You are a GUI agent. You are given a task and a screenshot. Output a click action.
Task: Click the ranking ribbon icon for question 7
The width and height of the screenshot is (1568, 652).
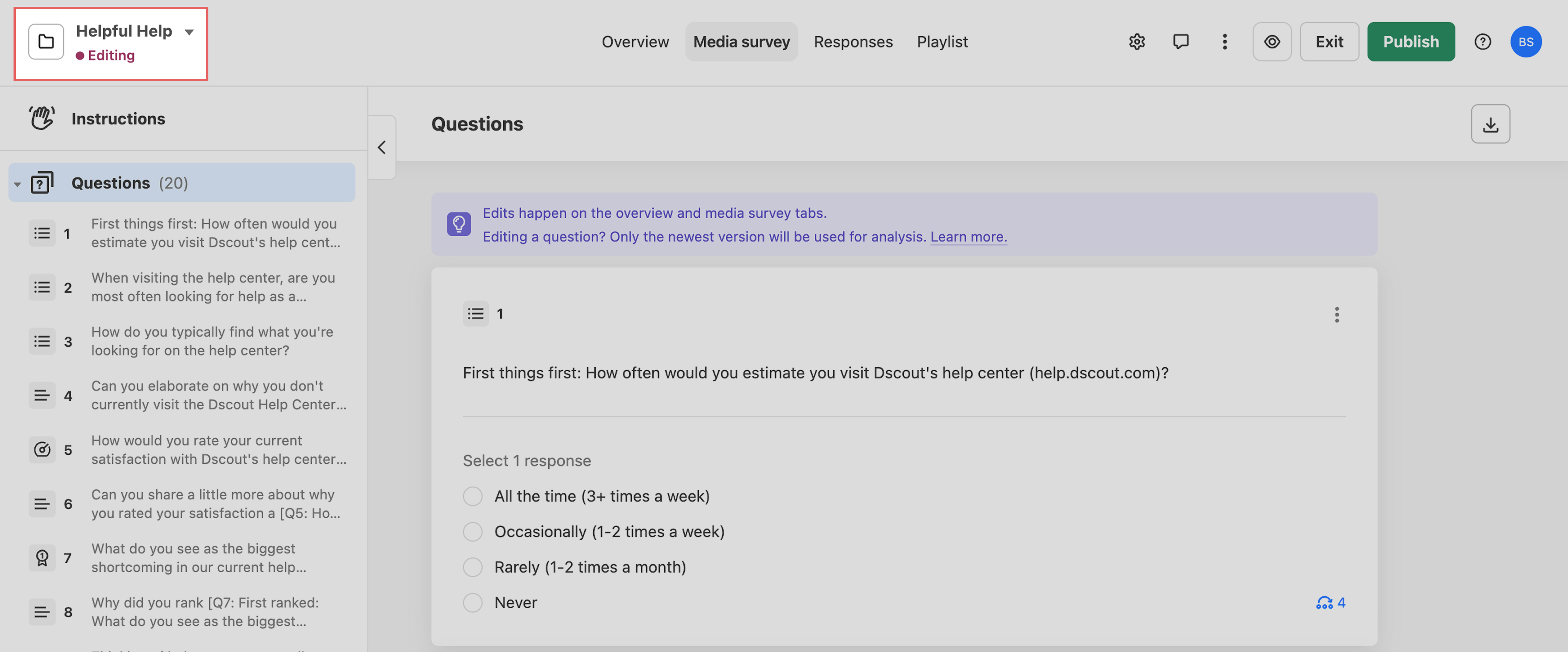42,558
